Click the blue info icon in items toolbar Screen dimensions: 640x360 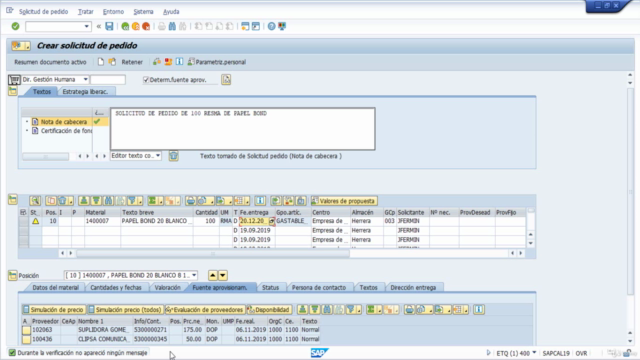pyautogui.click(x=260, y=200)
